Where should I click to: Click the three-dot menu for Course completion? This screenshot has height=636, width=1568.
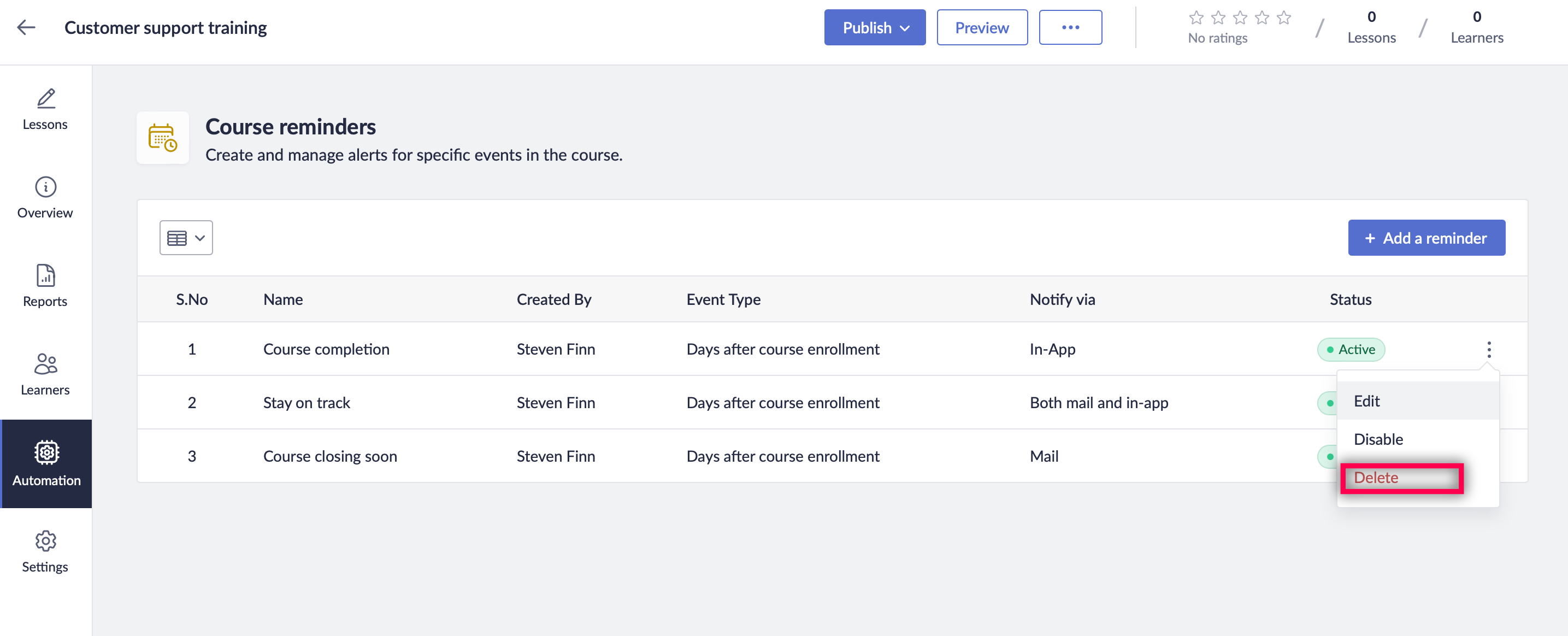1489,349
